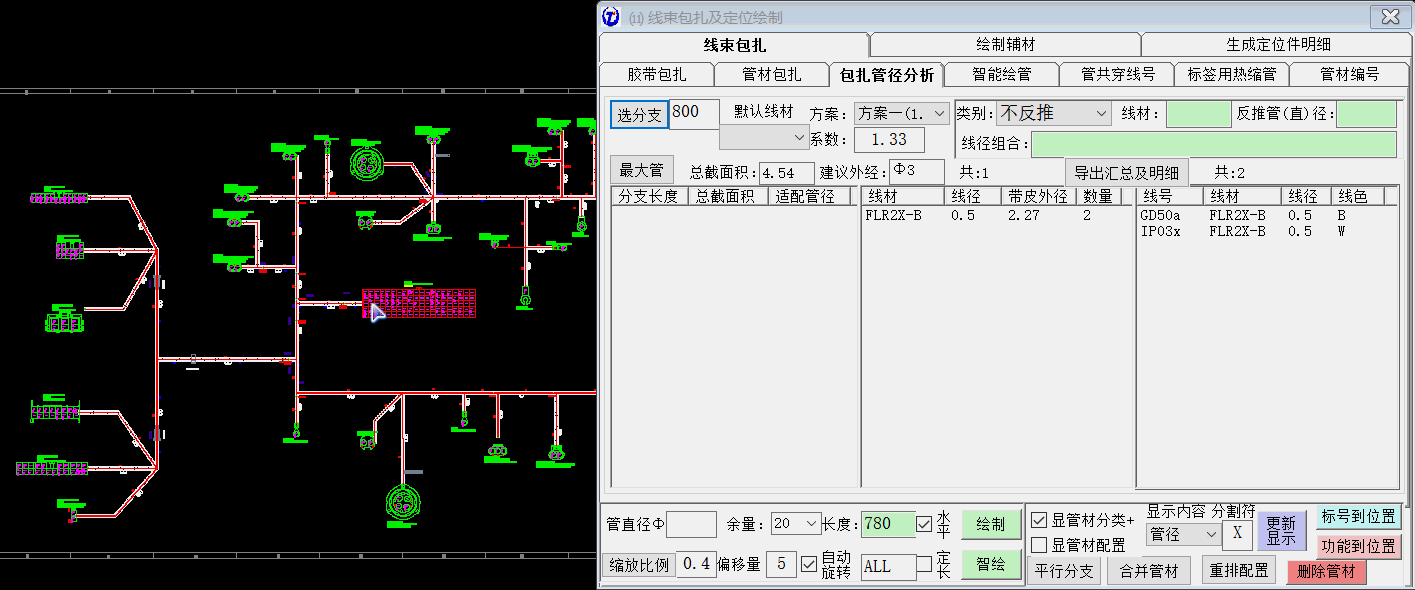1415x590 pixels.
Task: Disable the 自动旋转 checkbox
Action: point(809,565)
